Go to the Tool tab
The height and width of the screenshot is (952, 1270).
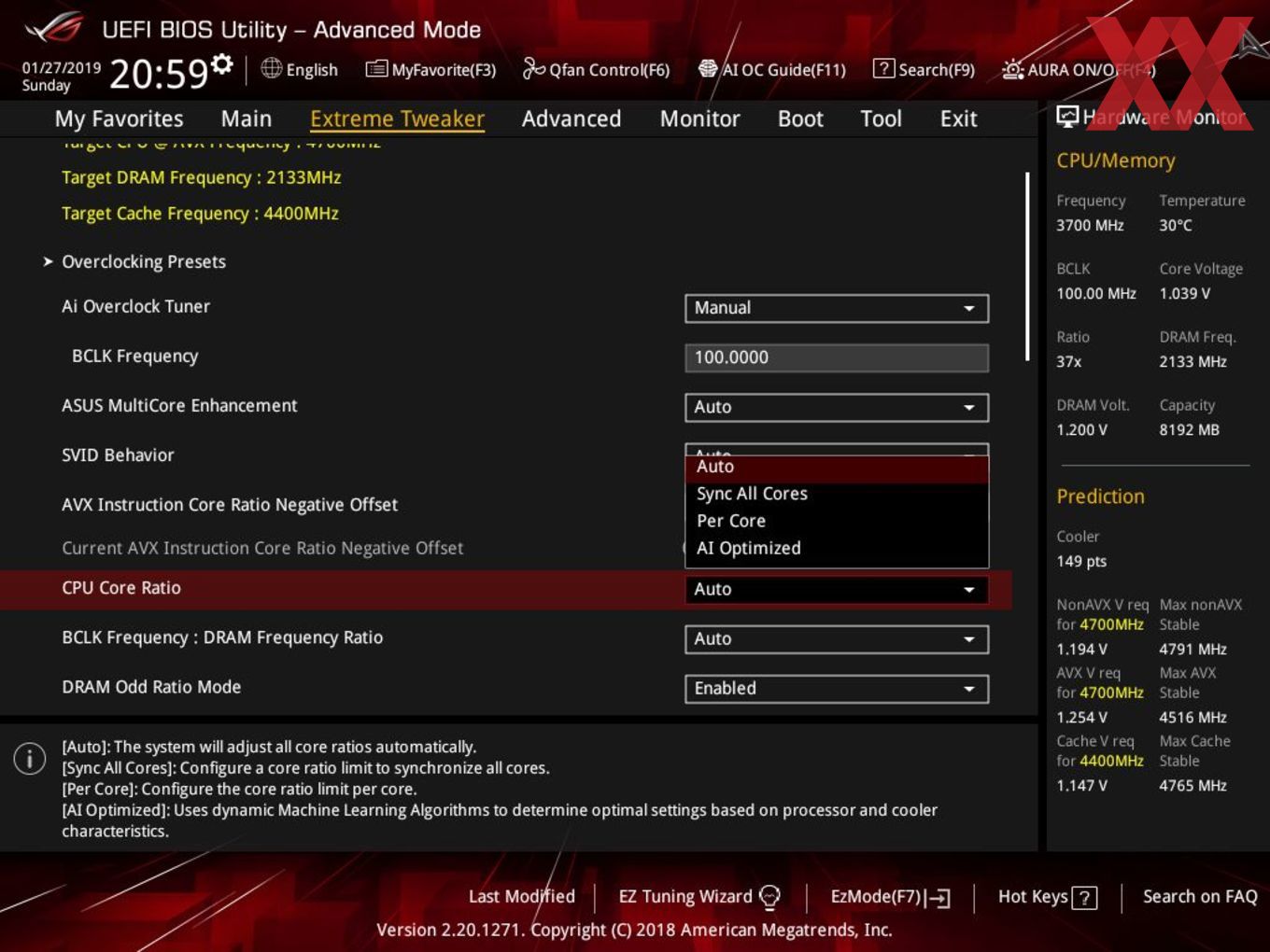(881, 119)
